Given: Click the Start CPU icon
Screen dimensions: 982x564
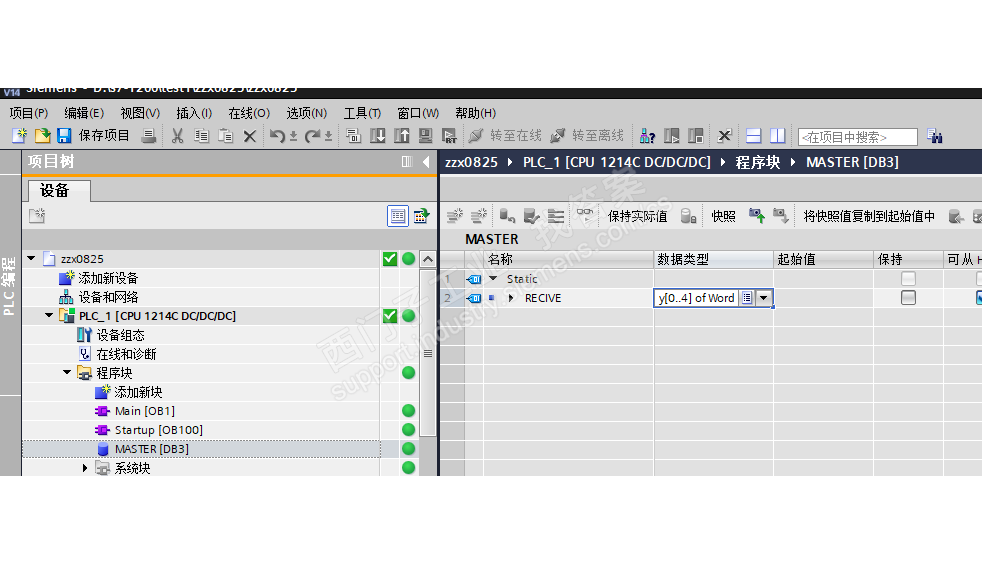Looking at the screenshot, I should pos(671,136).
